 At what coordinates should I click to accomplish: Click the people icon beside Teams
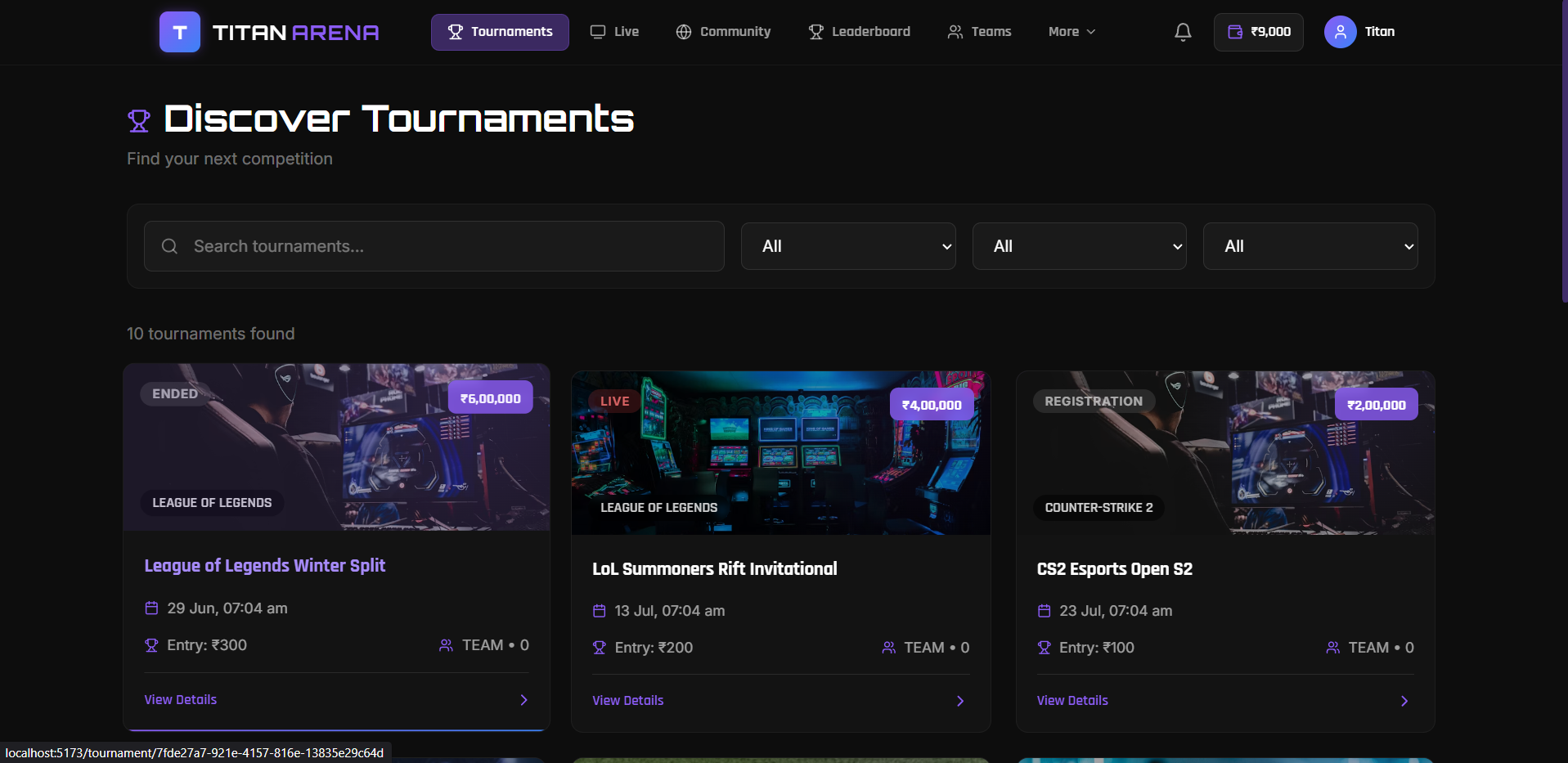955,32
